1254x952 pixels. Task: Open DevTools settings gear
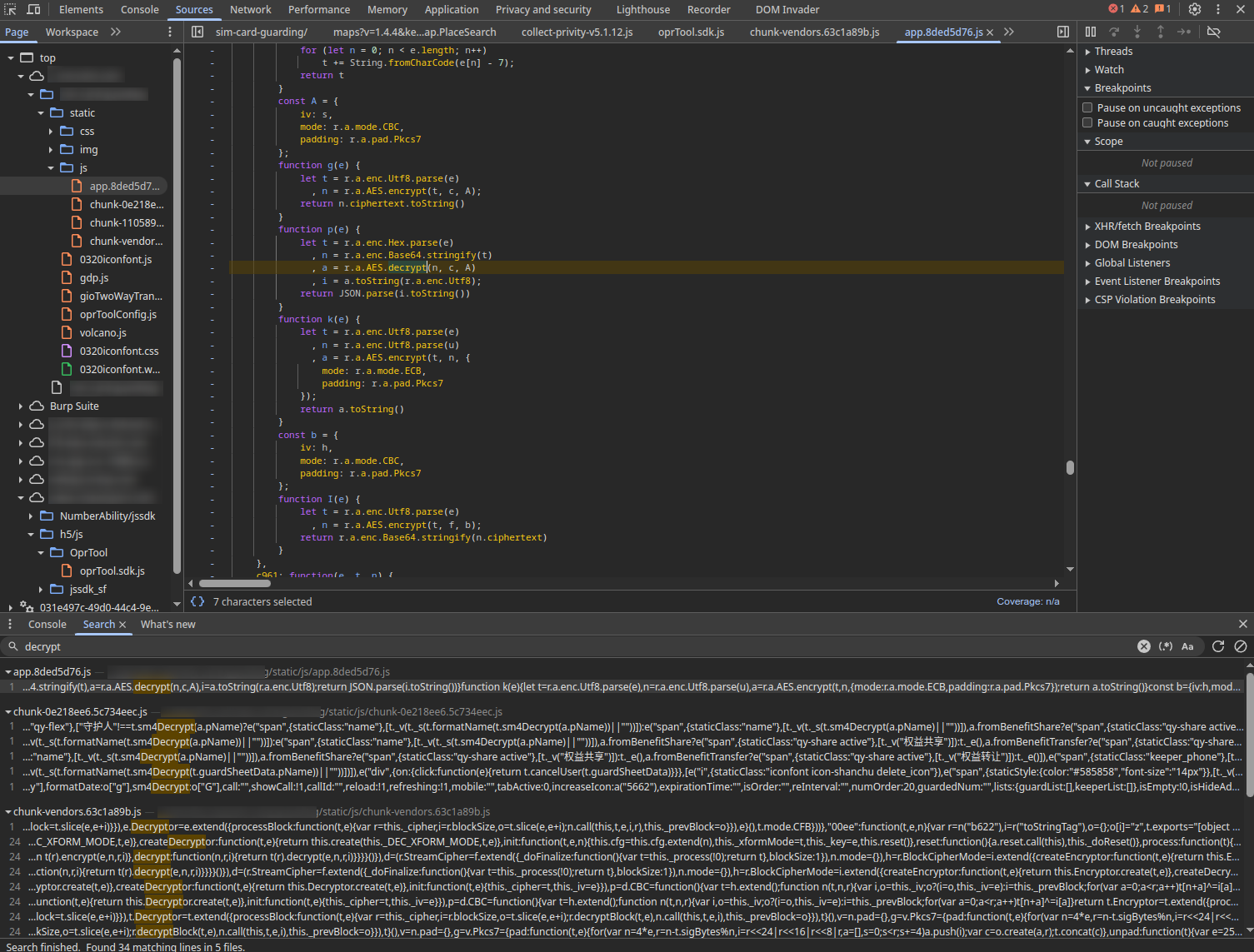(1194, 9)
